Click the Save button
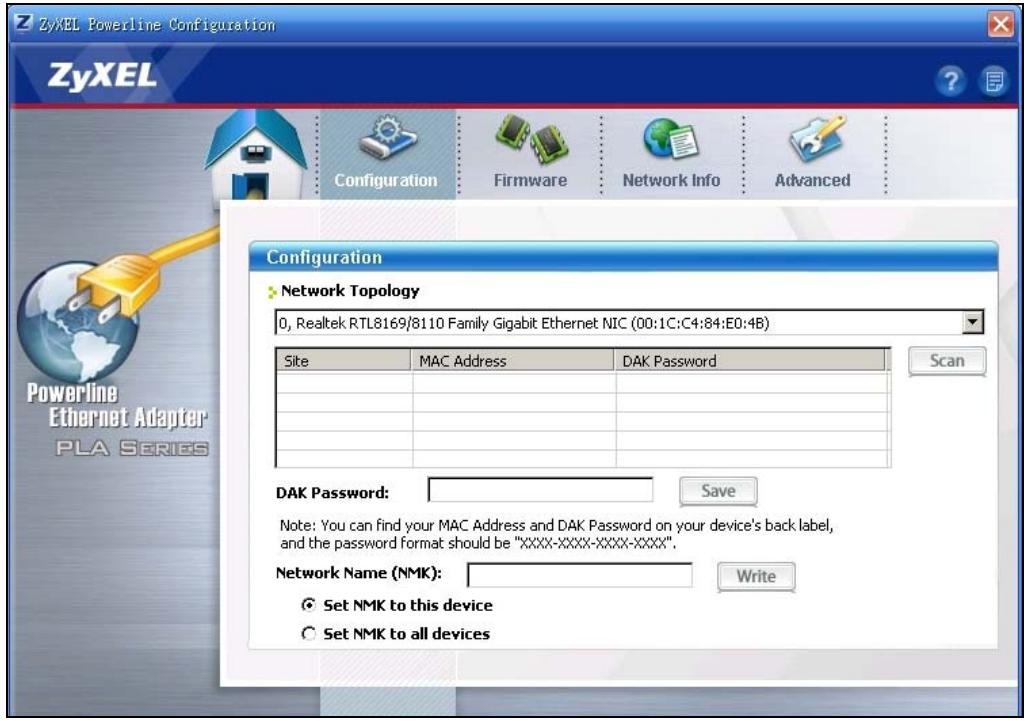 pos(718,491)
